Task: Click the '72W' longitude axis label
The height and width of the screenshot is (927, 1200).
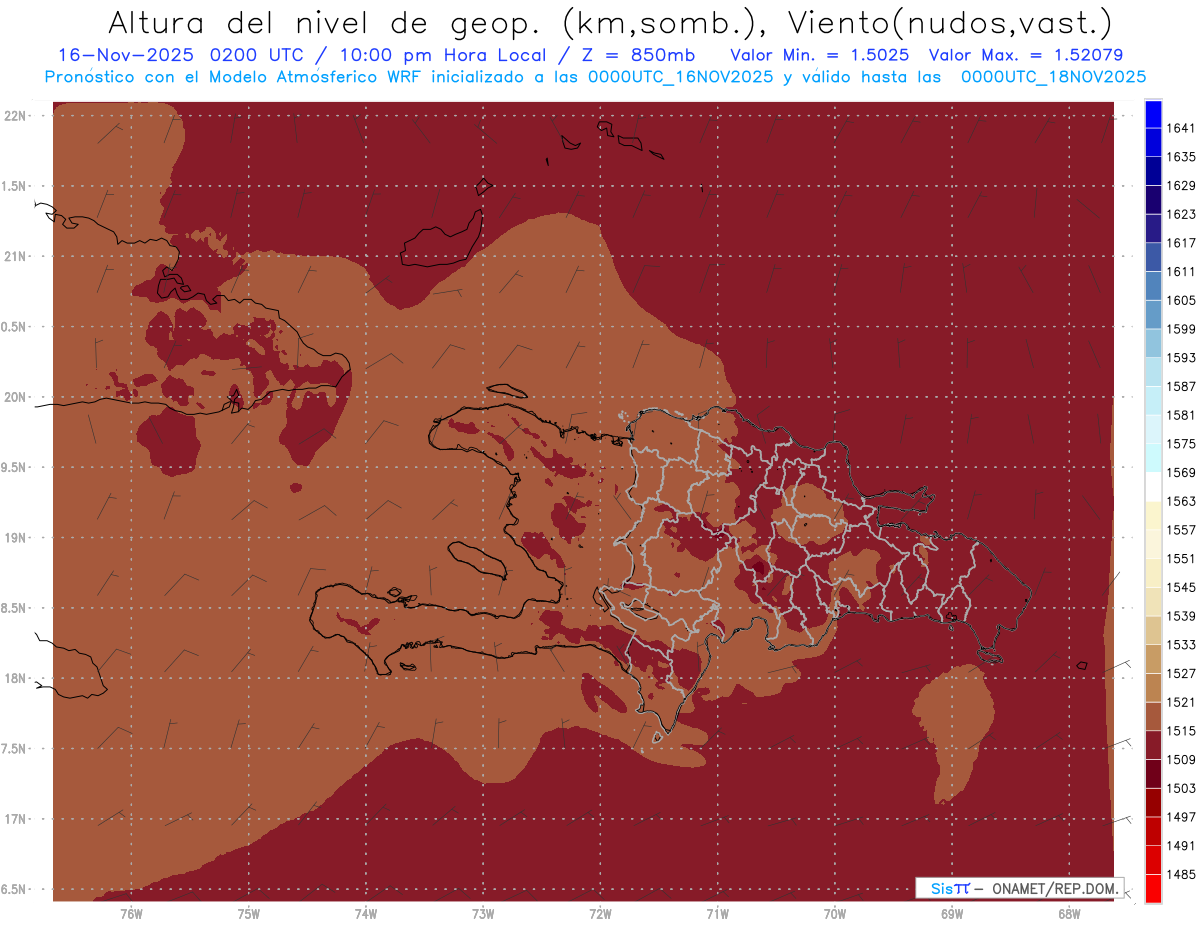Action: 600,914
